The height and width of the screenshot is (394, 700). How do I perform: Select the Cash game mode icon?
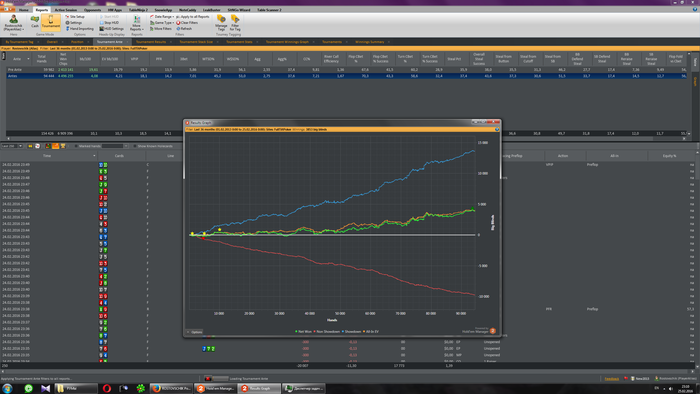[35, 21]
